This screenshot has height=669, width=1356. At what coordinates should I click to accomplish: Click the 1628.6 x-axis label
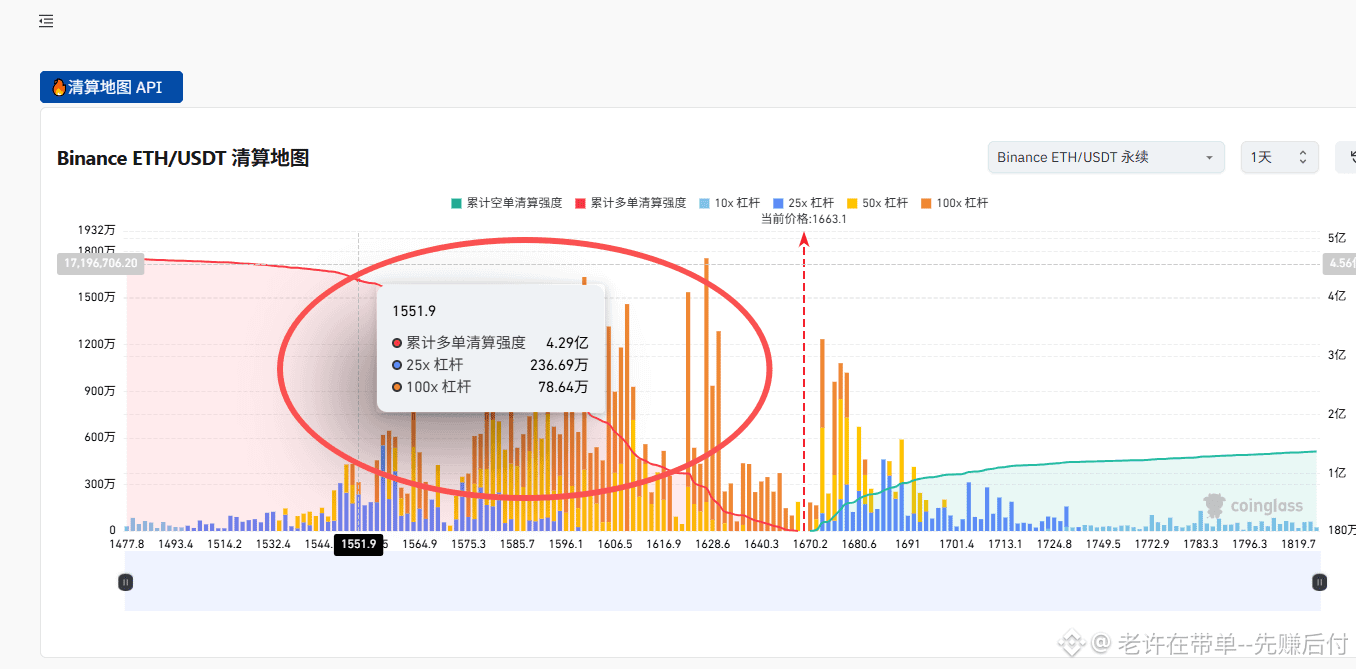(x=713, y=544)
